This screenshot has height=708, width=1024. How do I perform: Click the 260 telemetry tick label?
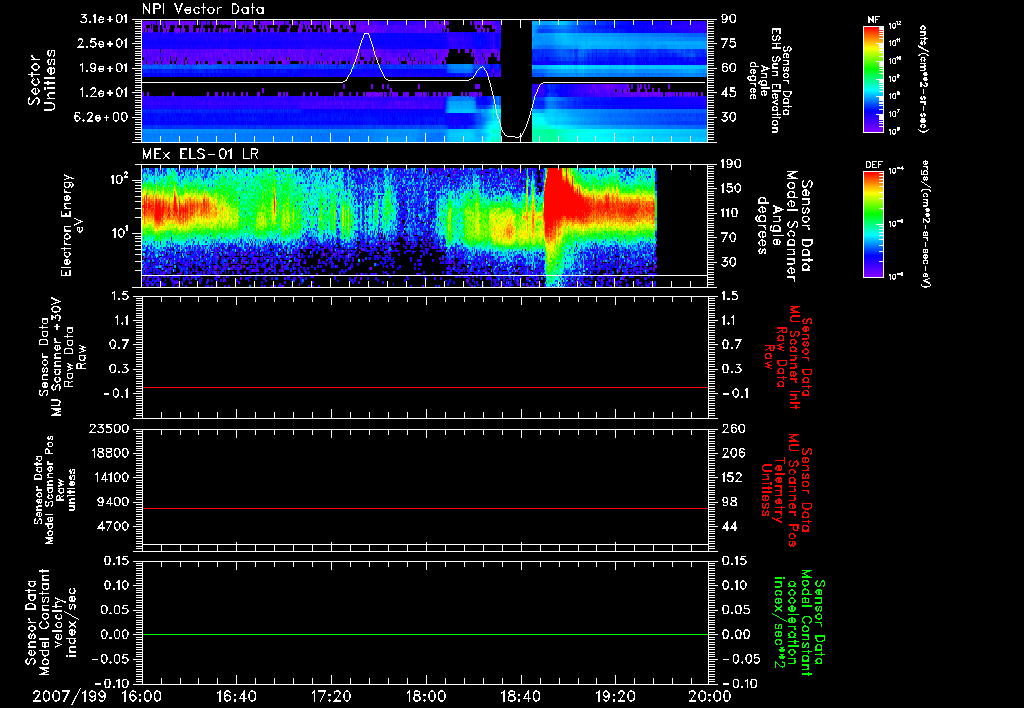pos(732,429)
